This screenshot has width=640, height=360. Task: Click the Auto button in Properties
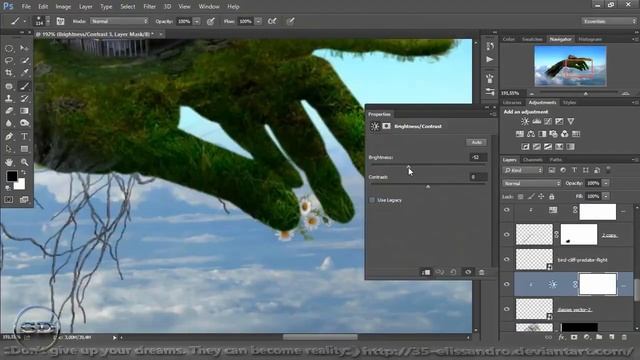[x=476, y=142]
